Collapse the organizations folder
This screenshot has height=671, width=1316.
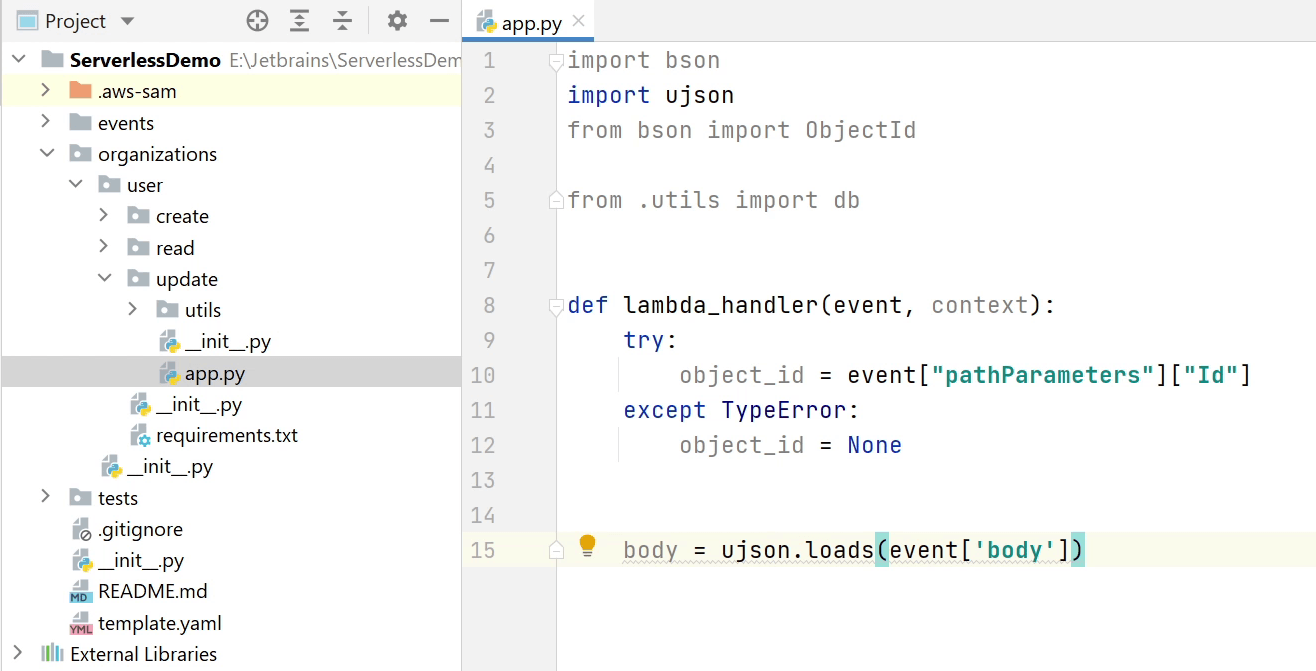46,154
